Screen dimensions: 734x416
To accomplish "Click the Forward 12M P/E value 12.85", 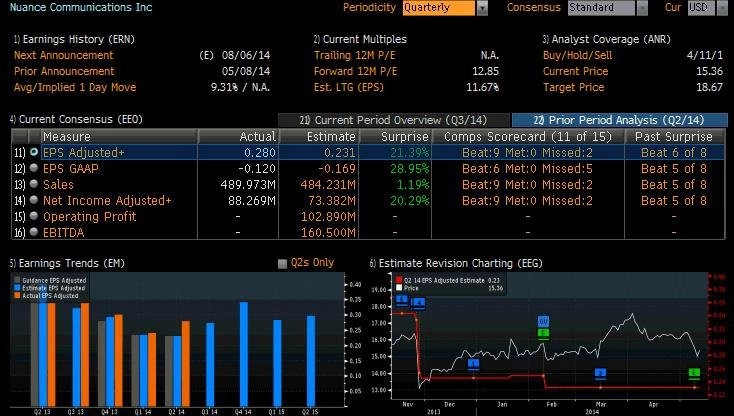I will click(x=485, y=71).
